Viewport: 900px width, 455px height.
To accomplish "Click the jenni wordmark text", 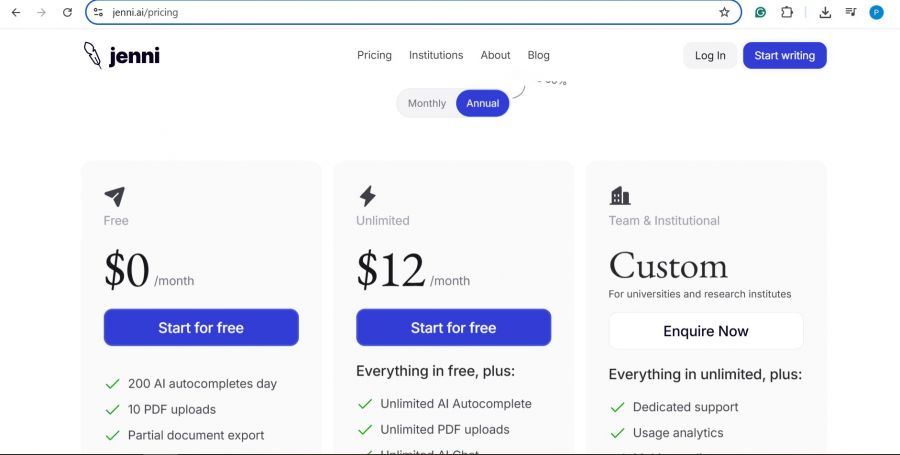I will [x=134, y=56].
